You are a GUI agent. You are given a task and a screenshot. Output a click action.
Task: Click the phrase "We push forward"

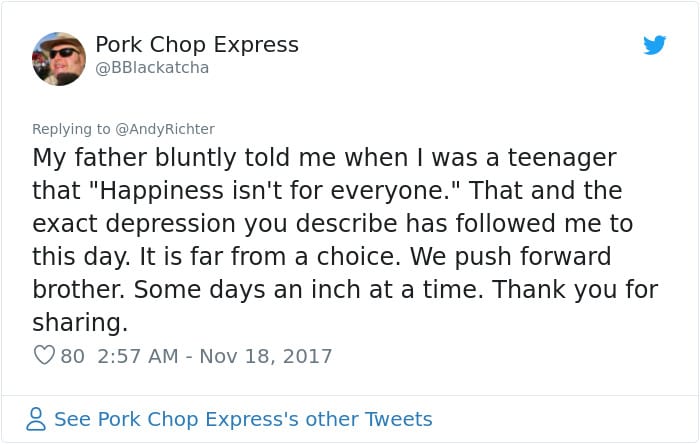(511, 257)
